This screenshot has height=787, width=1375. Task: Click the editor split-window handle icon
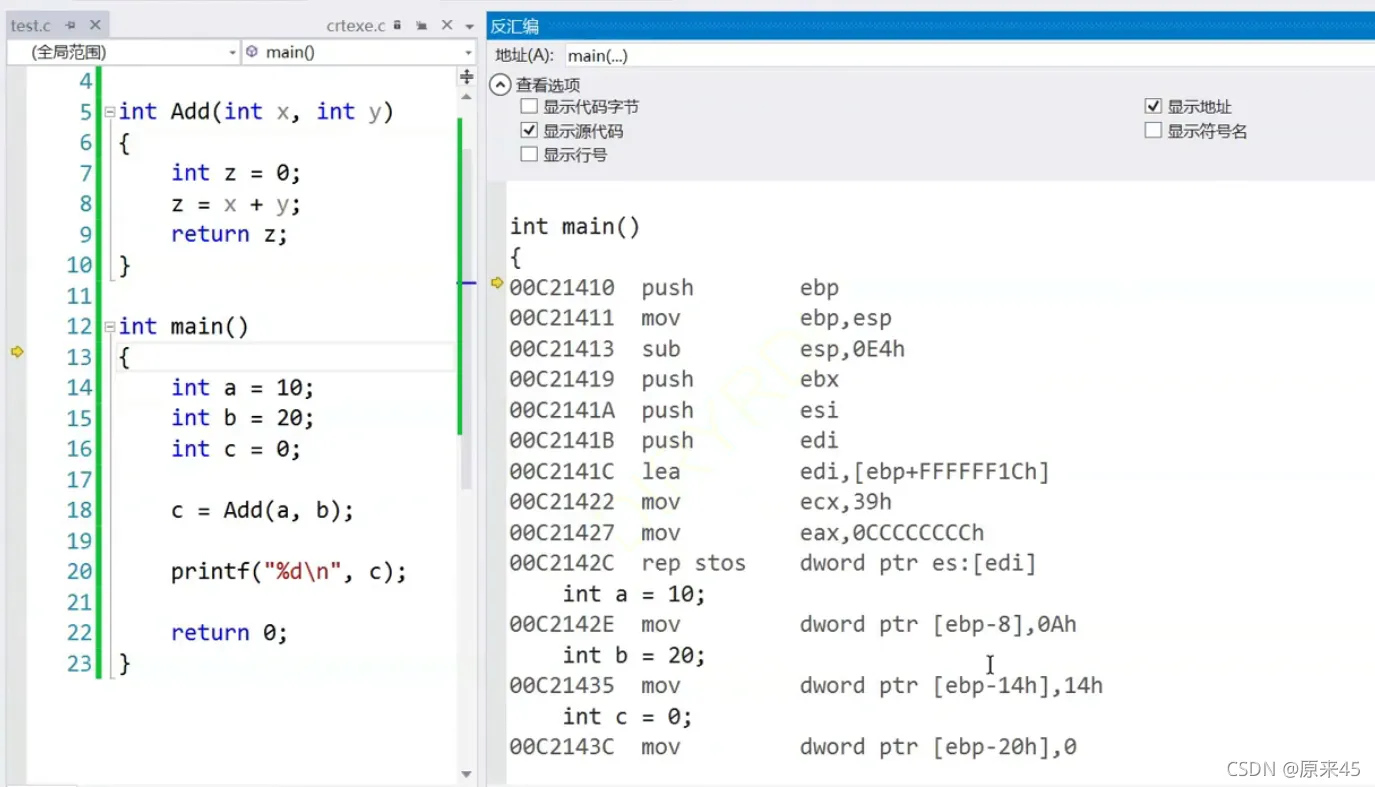coord(466,76)
